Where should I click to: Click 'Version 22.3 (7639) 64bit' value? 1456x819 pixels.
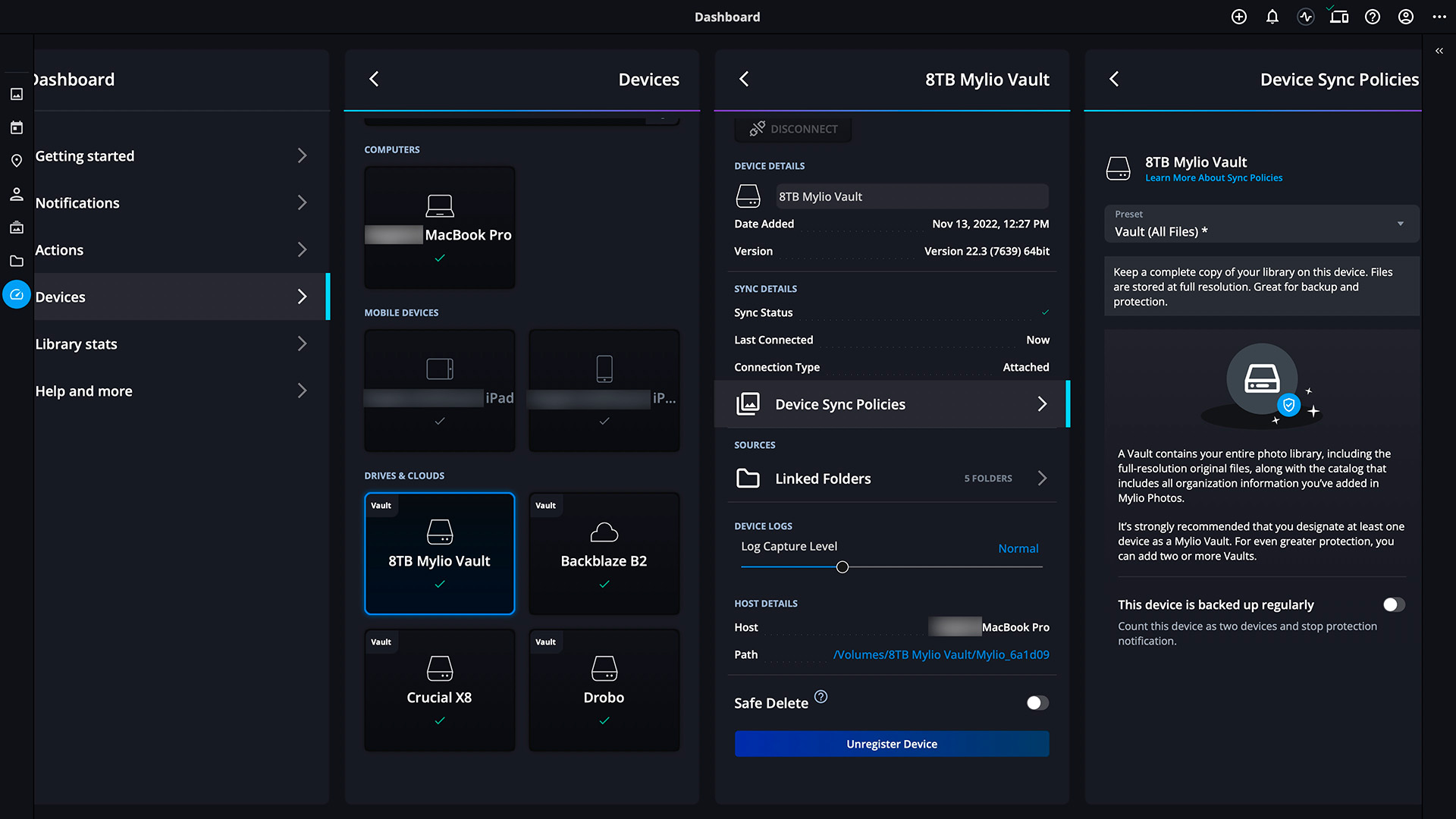point(987,251)
